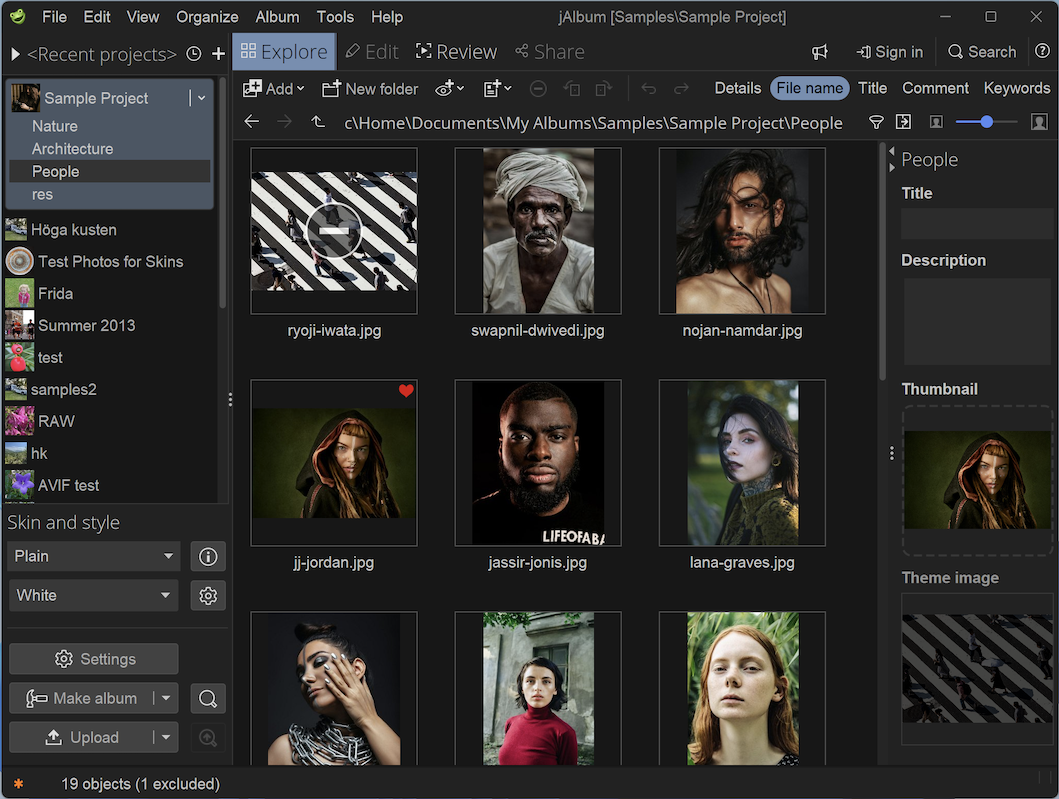This screenshot has height=799, width=1059.
Task: Open the Tools menu
Action: click(x=335, y=16)
